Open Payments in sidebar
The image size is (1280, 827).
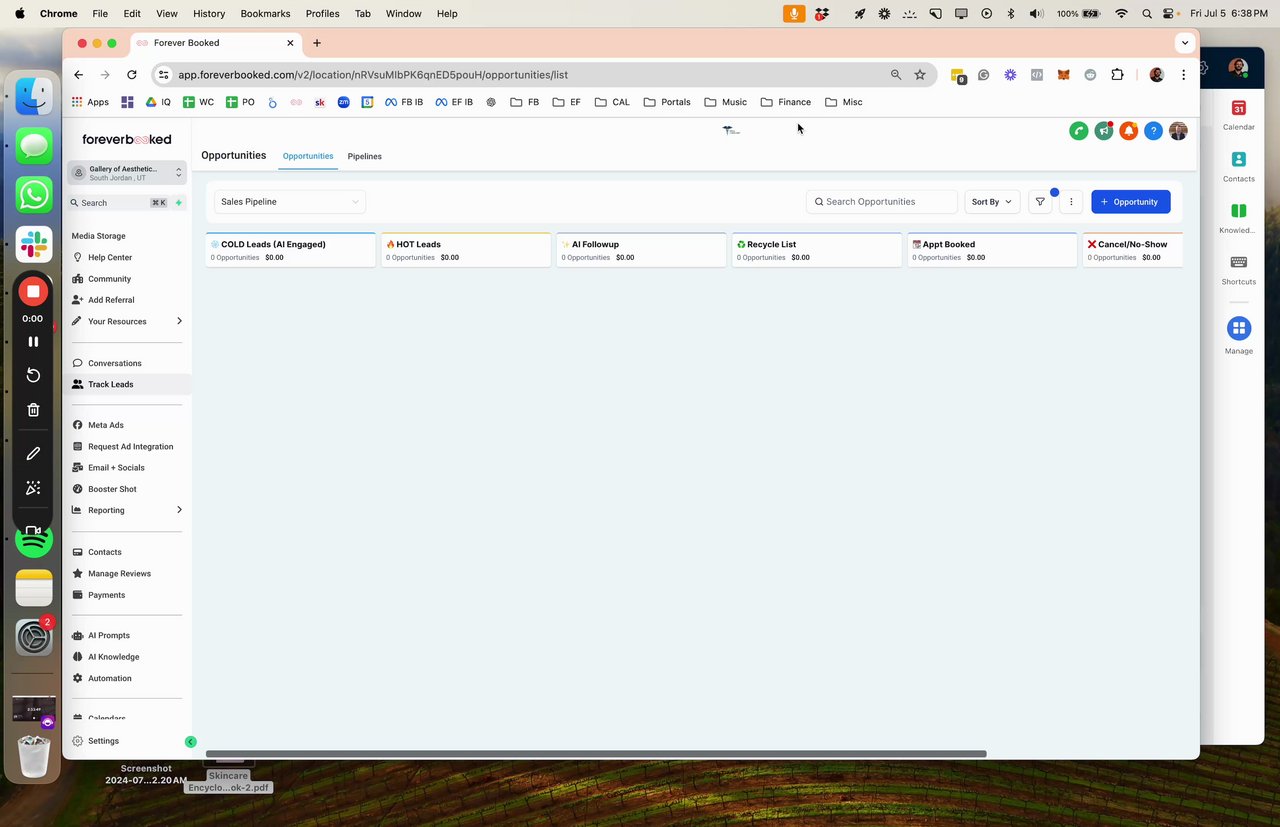click(x=106, y=595)
